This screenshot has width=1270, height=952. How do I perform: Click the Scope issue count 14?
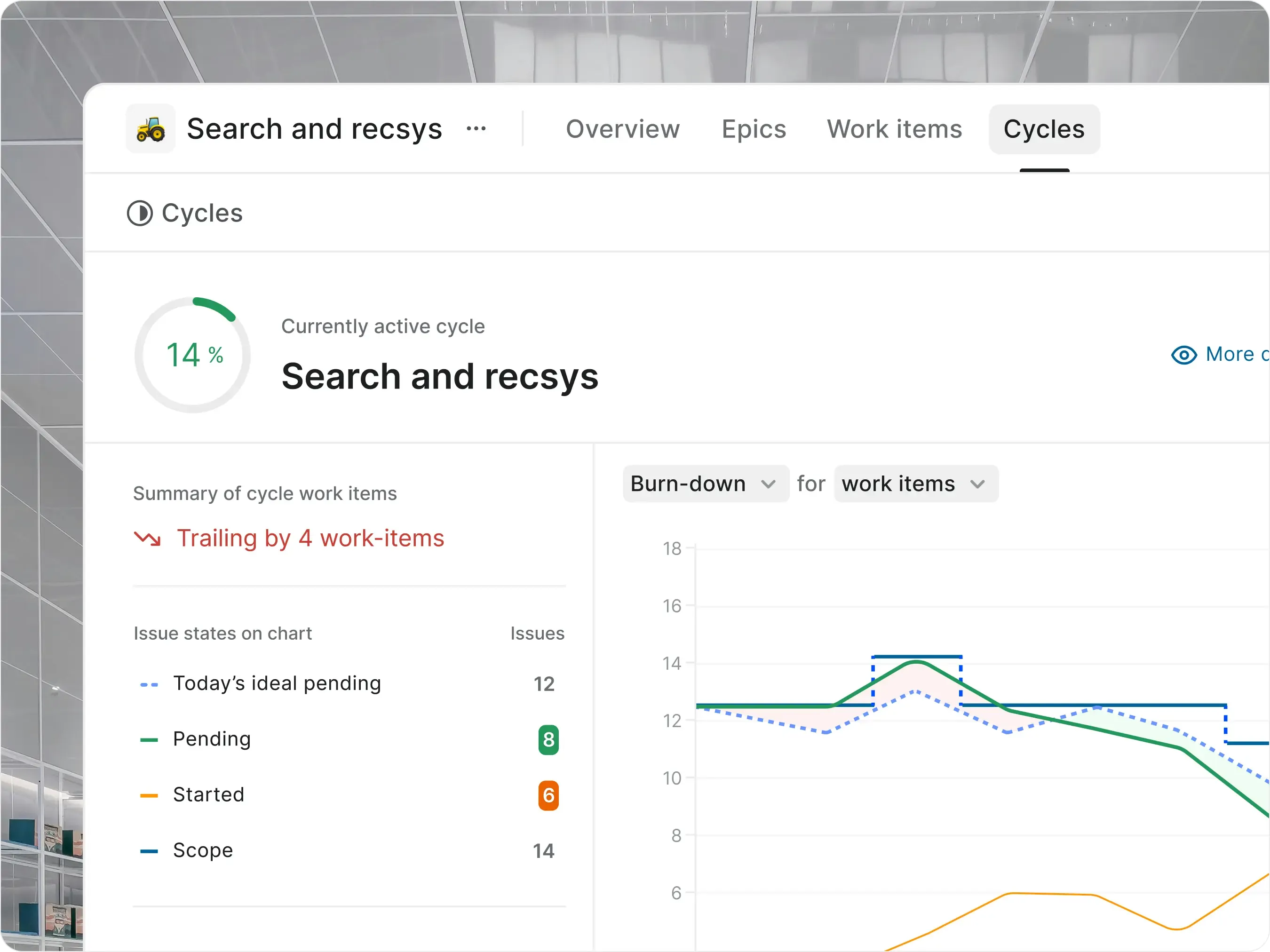tap(544, 851)
